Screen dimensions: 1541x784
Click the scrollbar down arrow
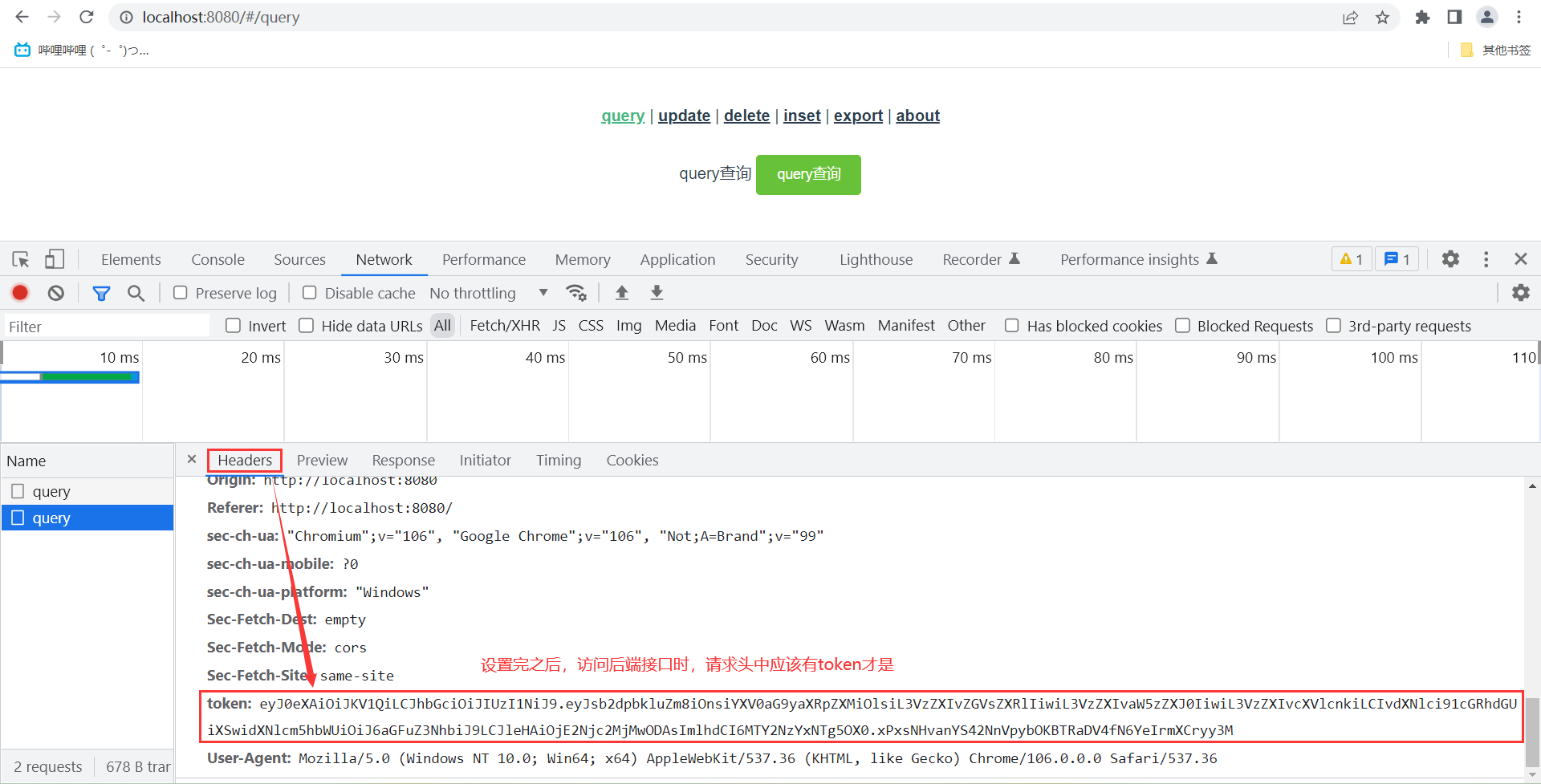pyautogui.click(x=1533, y=776)
